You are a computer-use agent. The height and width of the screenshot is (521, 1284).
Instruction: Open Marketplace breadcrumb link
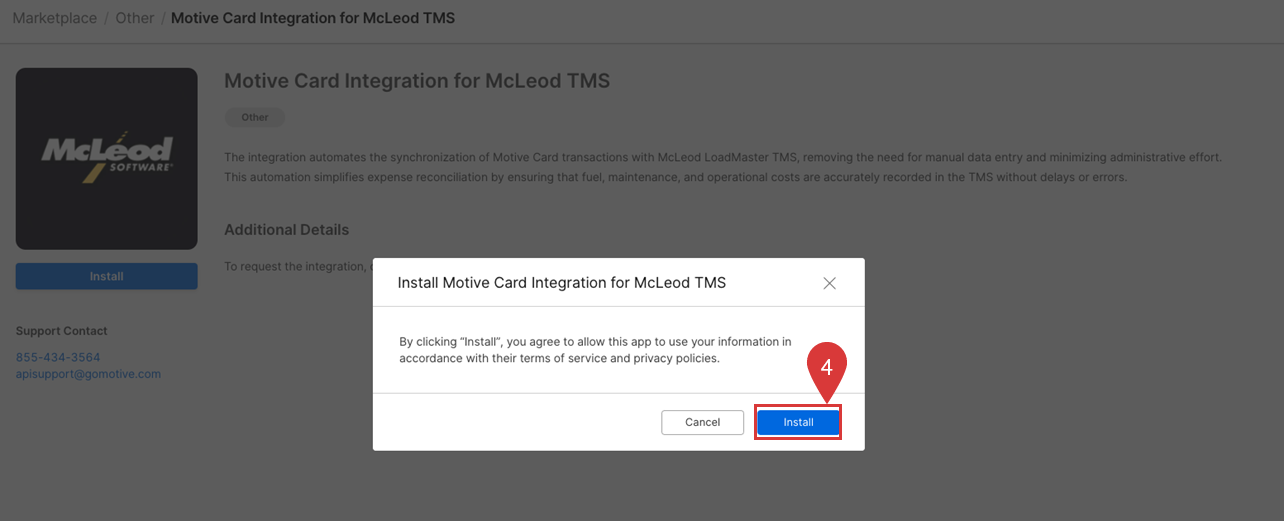click(x=55, y=18)
